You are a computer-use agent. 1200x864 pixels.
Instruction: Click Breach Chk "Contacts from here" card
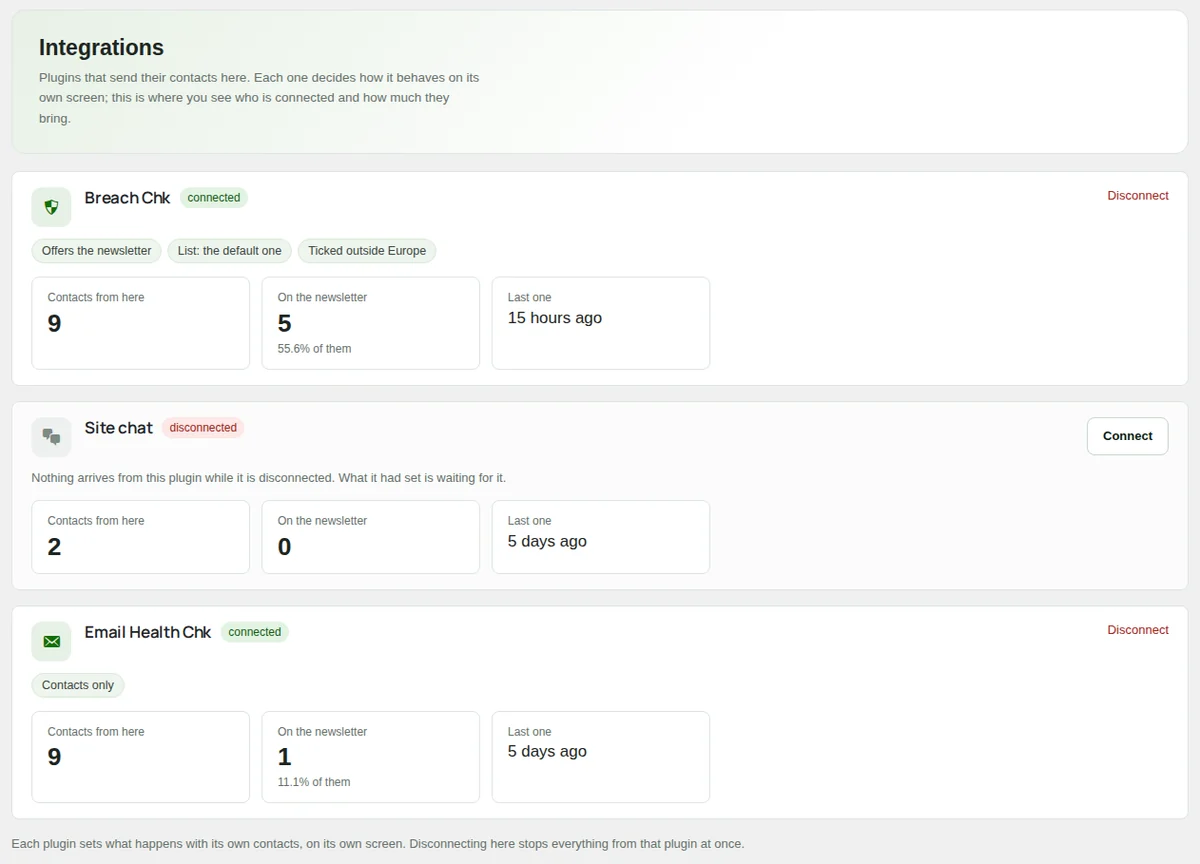click(141, 323)
